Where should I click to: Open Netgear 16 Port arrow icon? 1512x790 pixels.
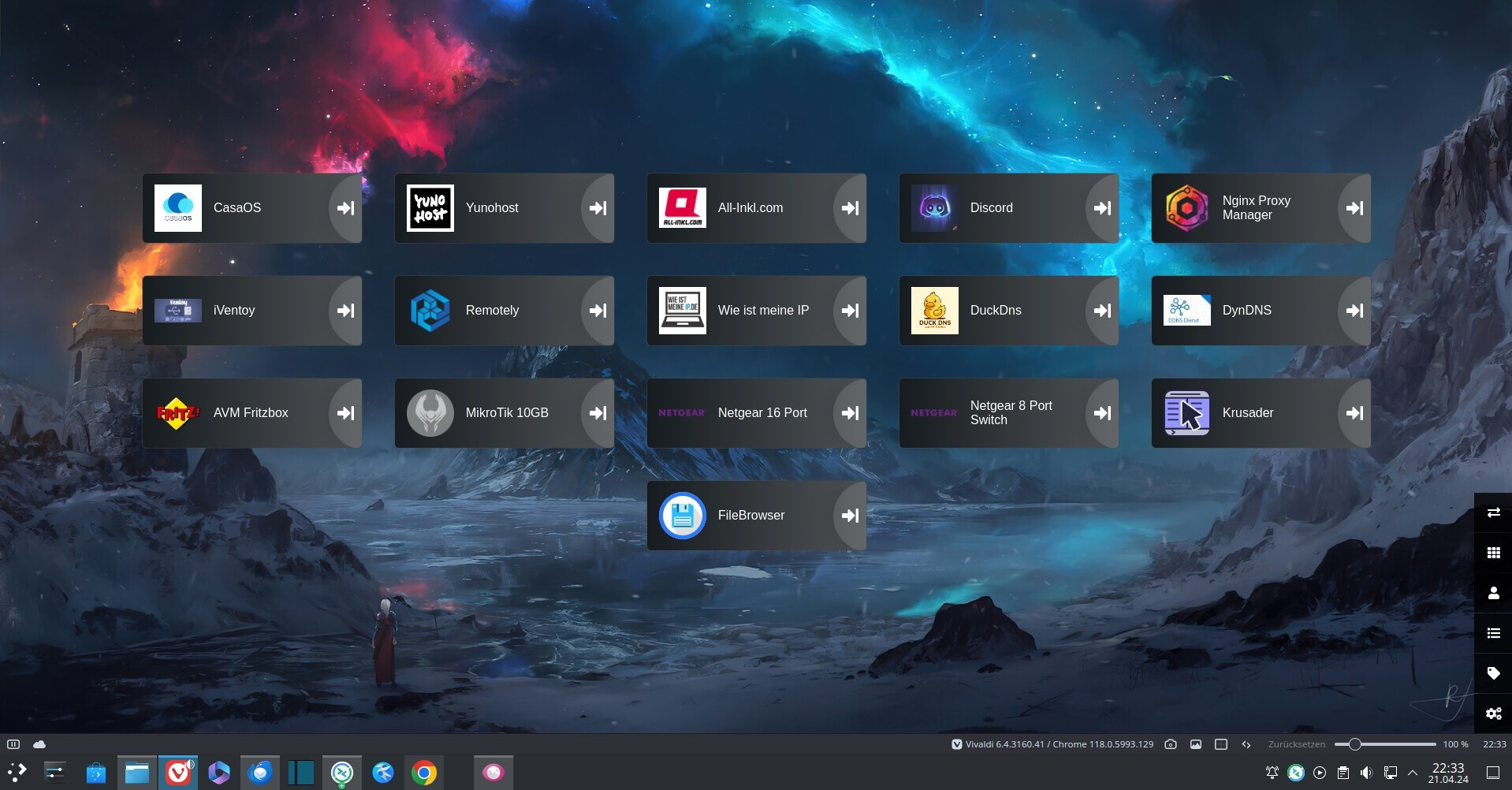850,413
